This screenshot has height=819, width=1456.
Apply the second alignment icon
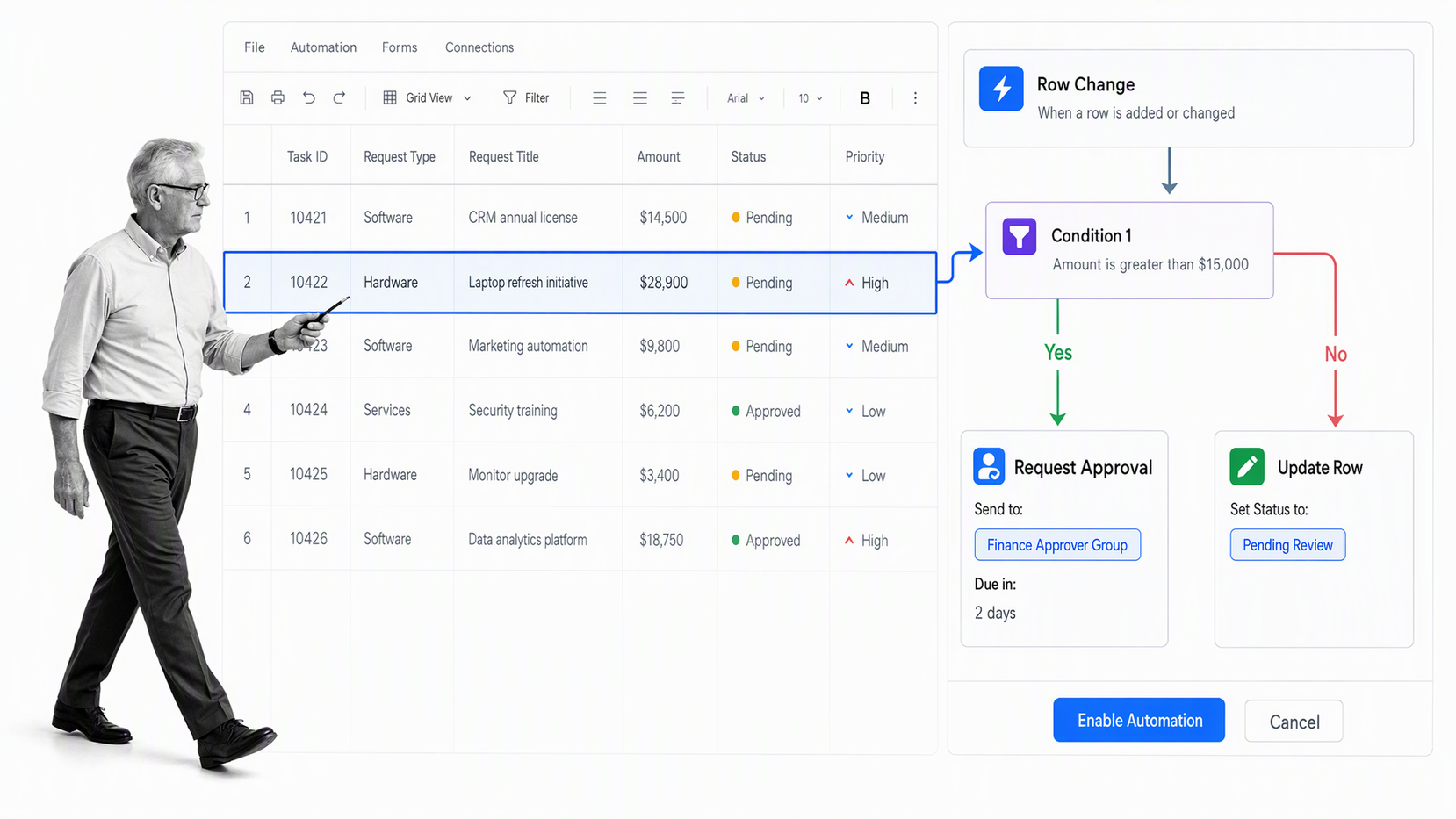(640, 98)
